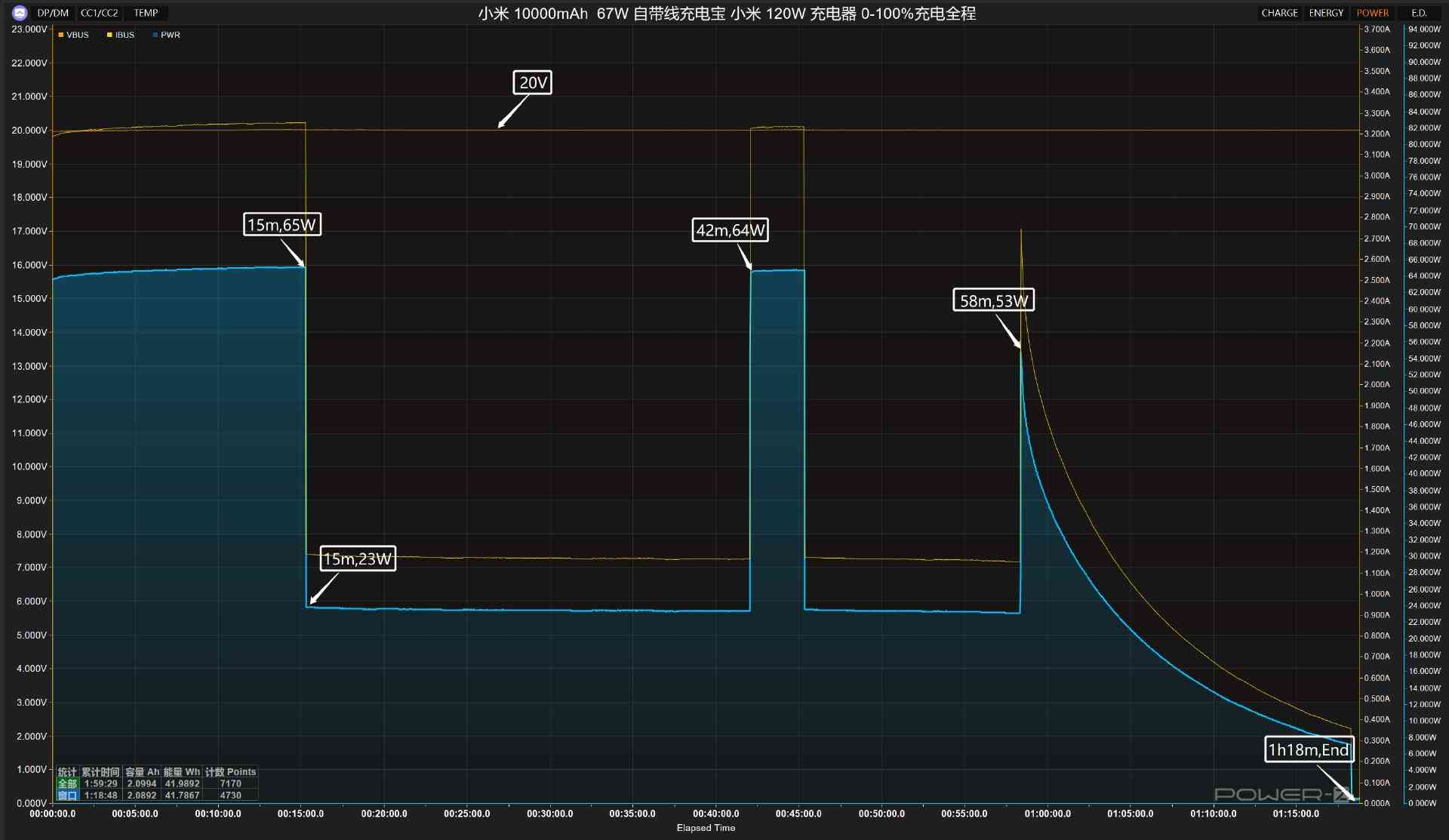Click the 15m,65W annotation box
1449x840 pixels.
click(282, 224)
